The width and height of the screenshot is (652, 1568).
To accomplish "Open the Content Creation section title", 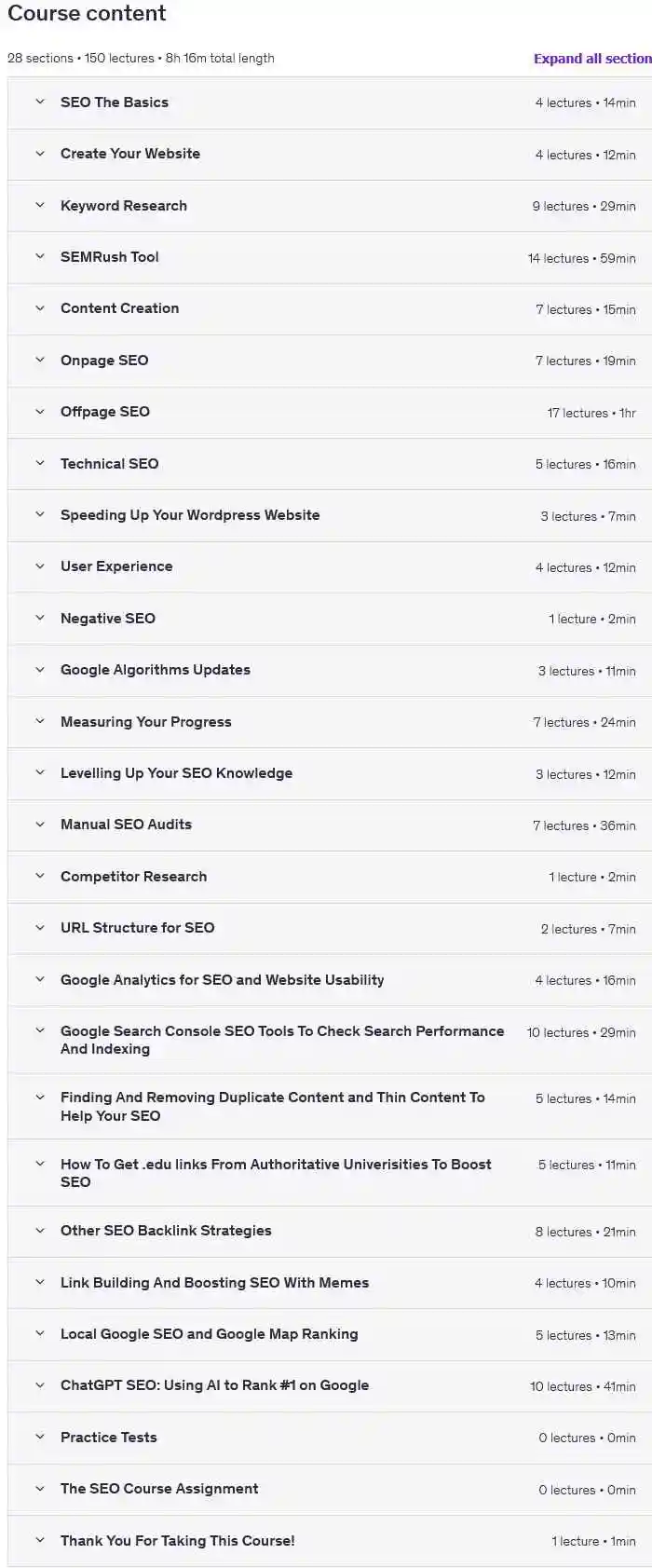I will [x=119, y=308].
